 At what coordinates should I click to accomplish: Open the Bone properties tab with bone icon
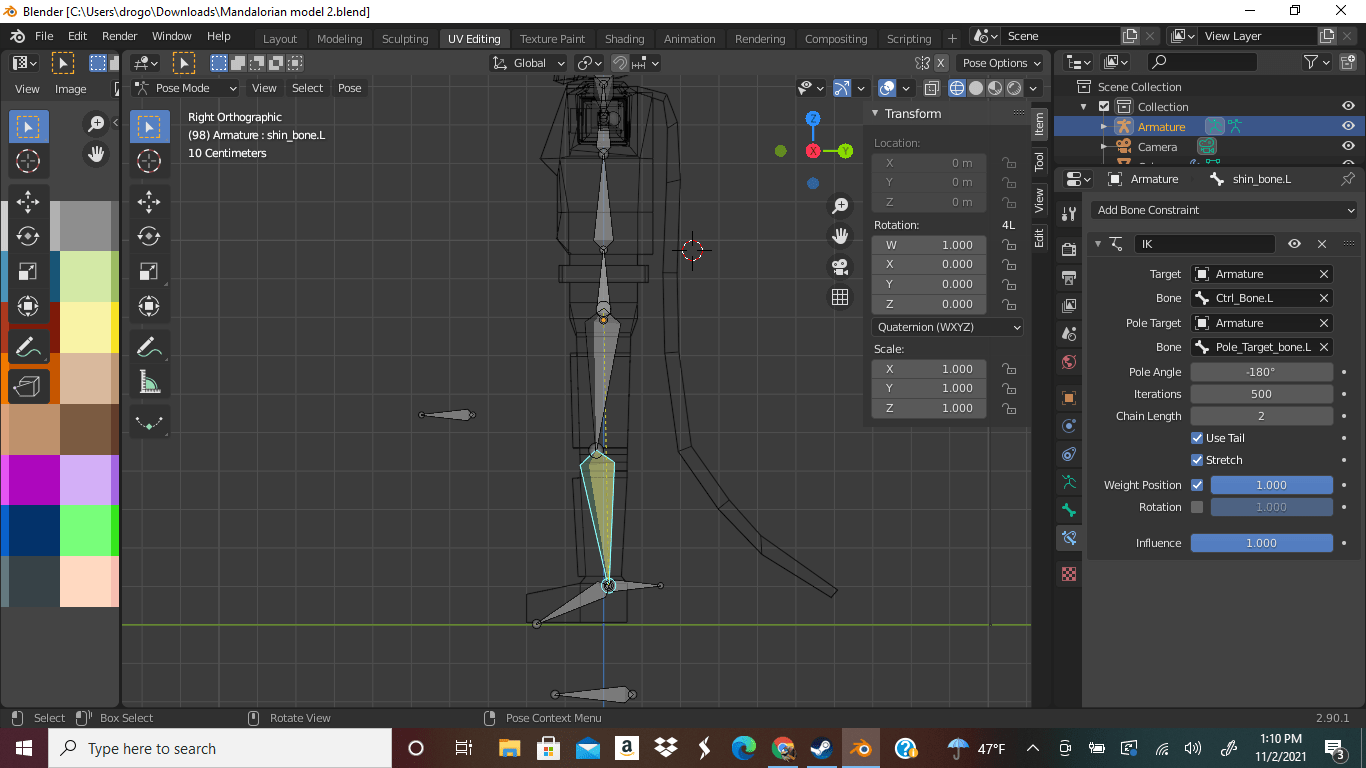(1068, 510)
